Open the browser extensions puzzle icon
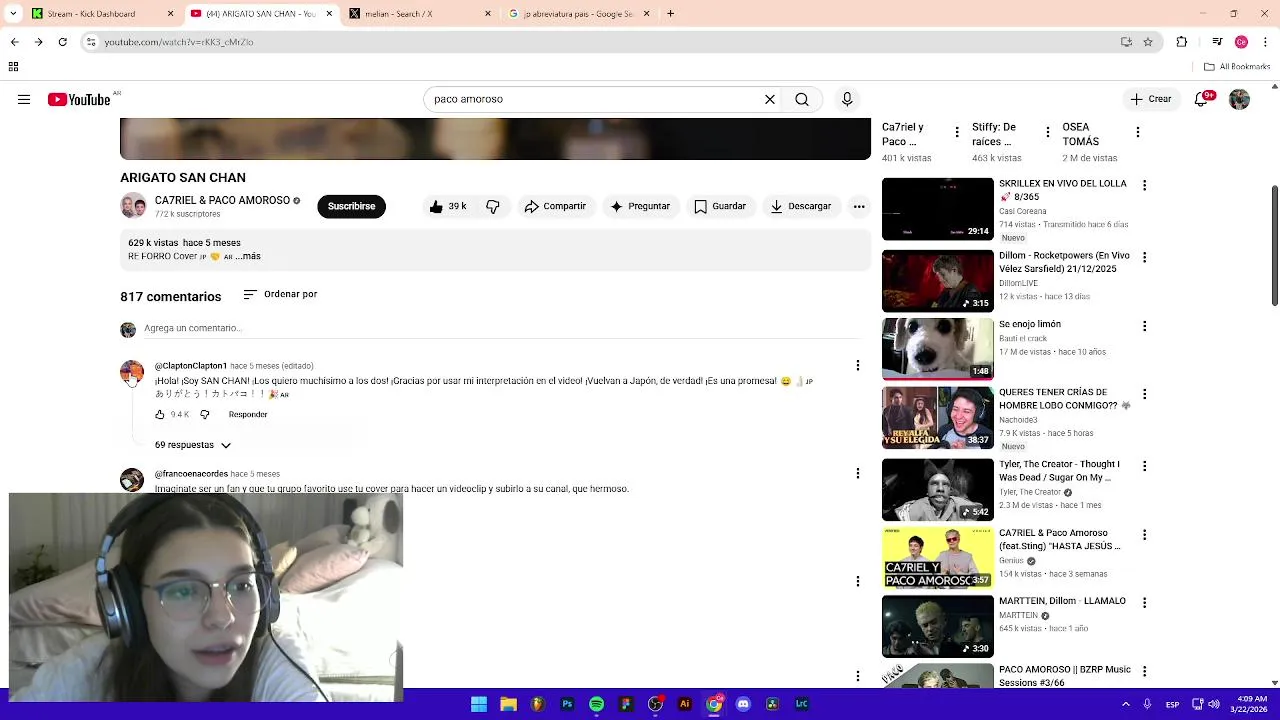 click(x=1182, y=42)
